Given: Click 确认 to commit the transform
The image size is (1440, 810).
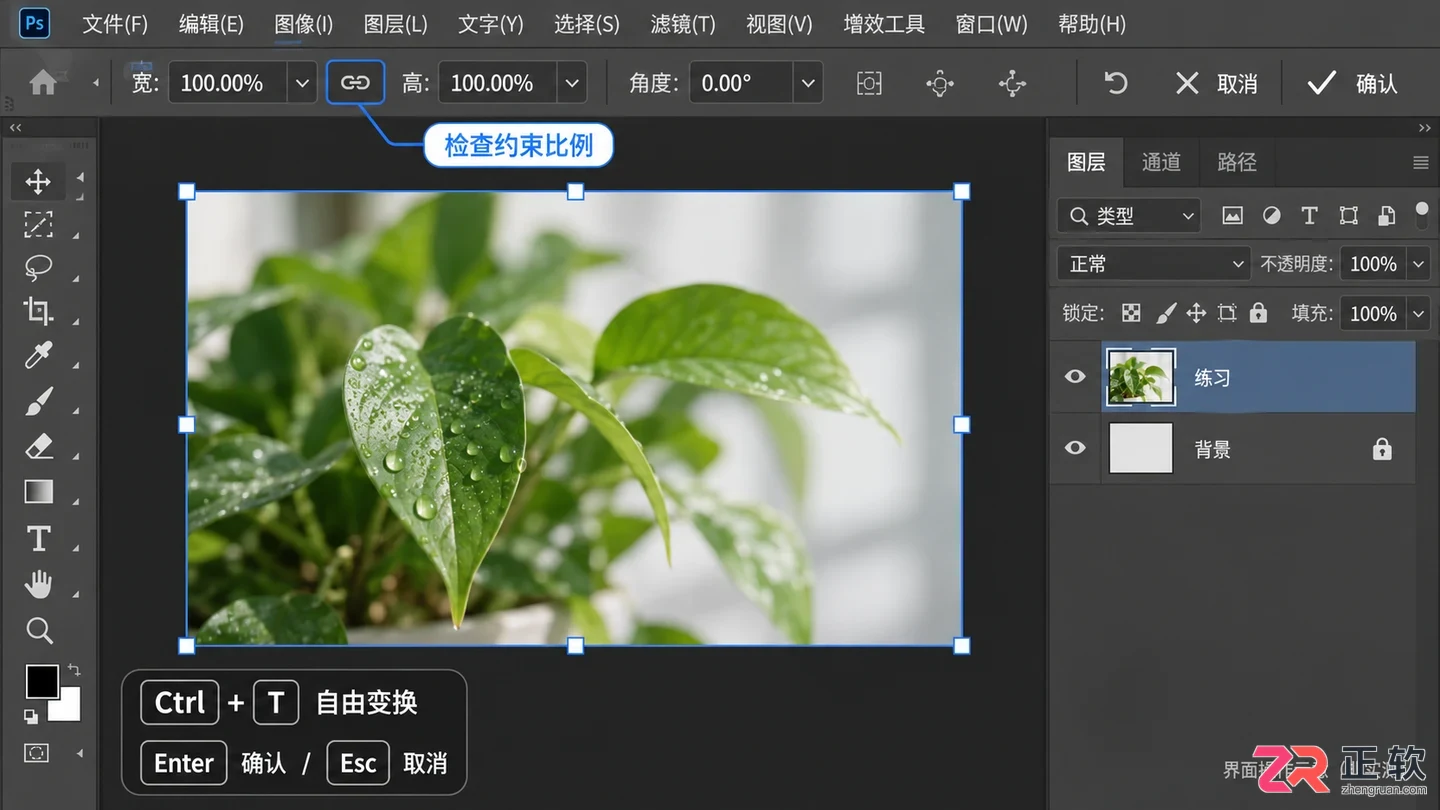Looking at the screenshot, I should point(1353,83).
